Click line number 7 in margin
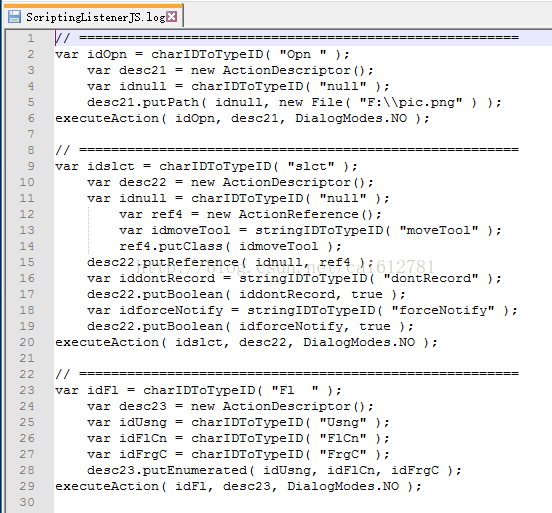The width and height of the screenshot is (552, 513). (x=31, y=134)
